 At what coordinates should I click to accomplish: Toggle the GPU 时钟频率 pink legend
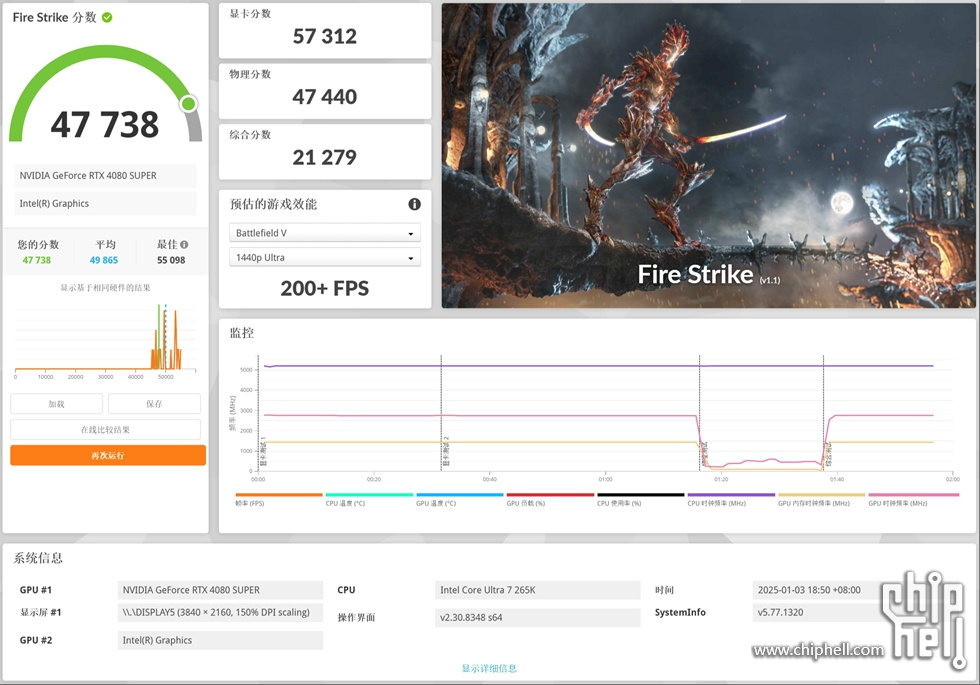913,495
